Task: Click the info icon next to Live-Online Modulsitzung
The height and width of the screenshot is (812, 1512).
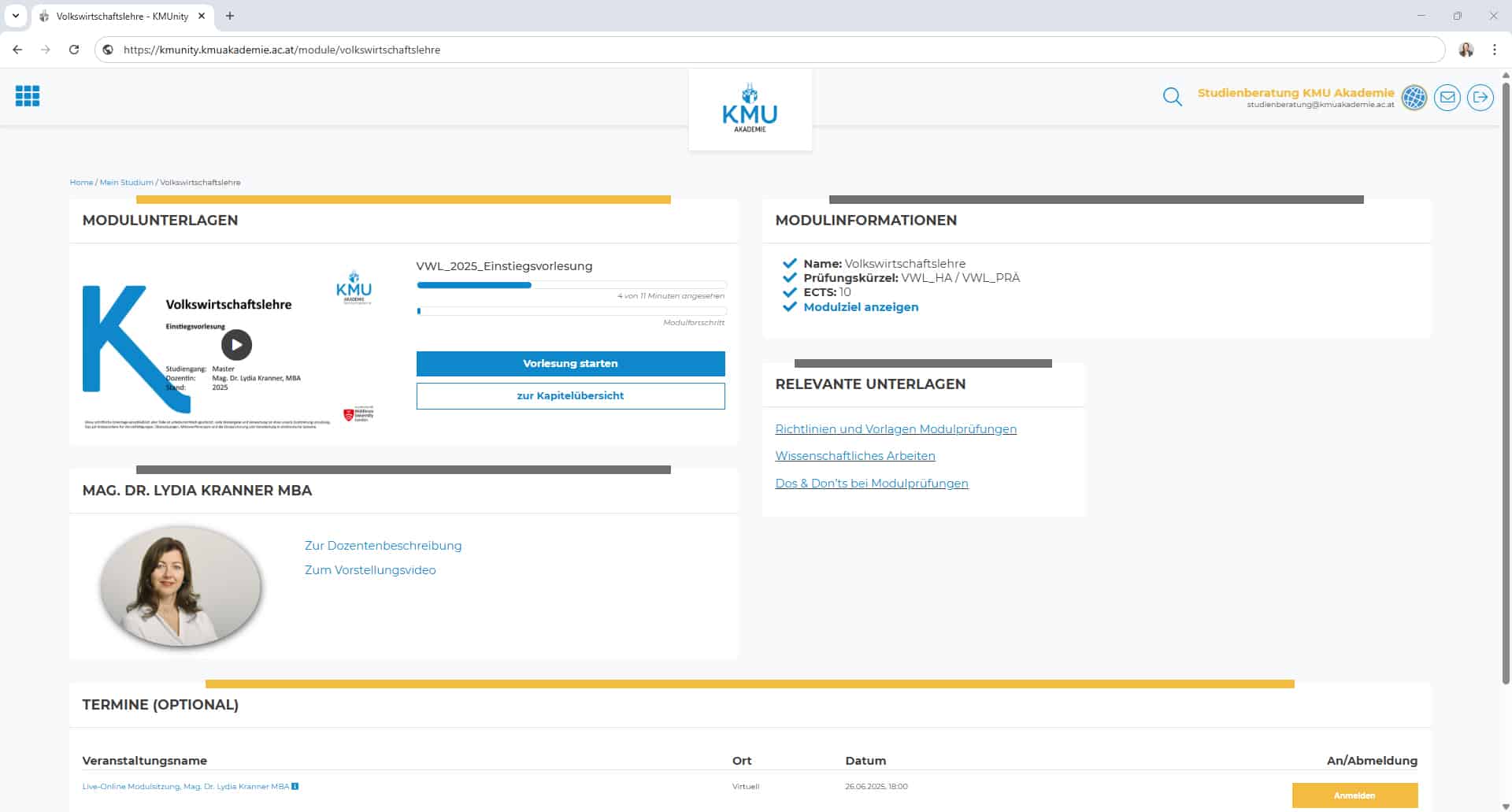Action: pyautogui.click(x=295, y=786)
